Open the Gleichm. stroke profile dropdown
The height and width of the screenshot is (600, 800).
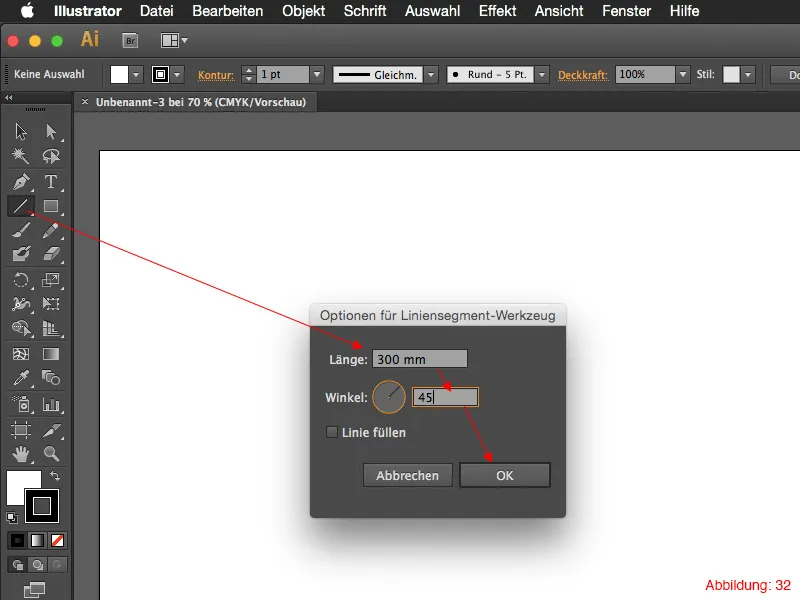[431, 74]
